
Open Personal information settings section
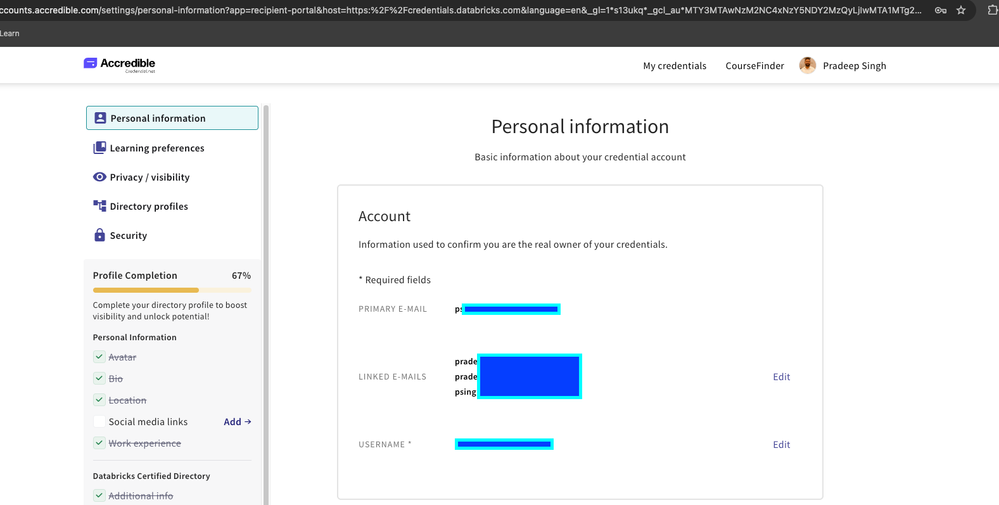(172, 118)
